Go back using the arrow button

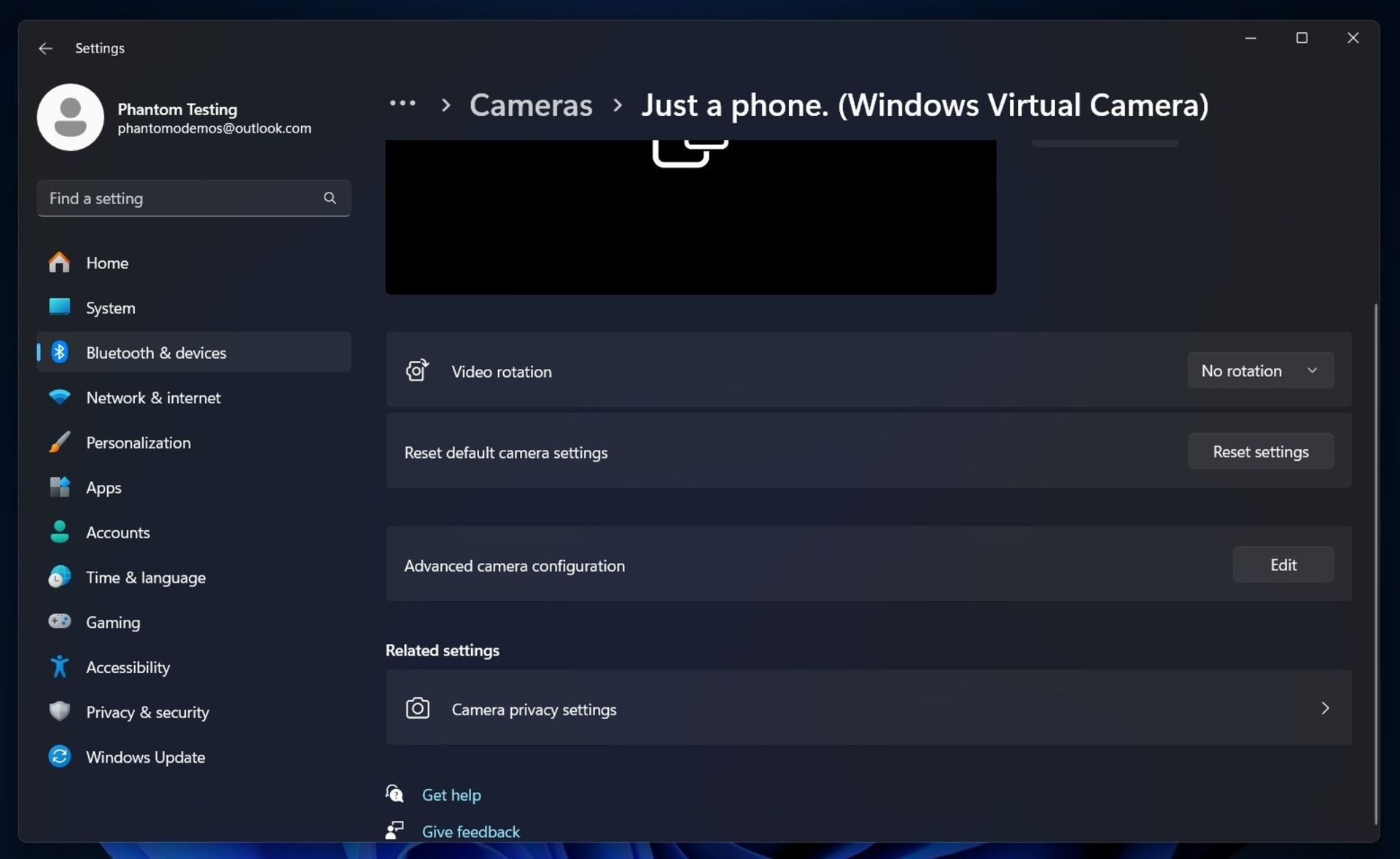click(45, 48)
